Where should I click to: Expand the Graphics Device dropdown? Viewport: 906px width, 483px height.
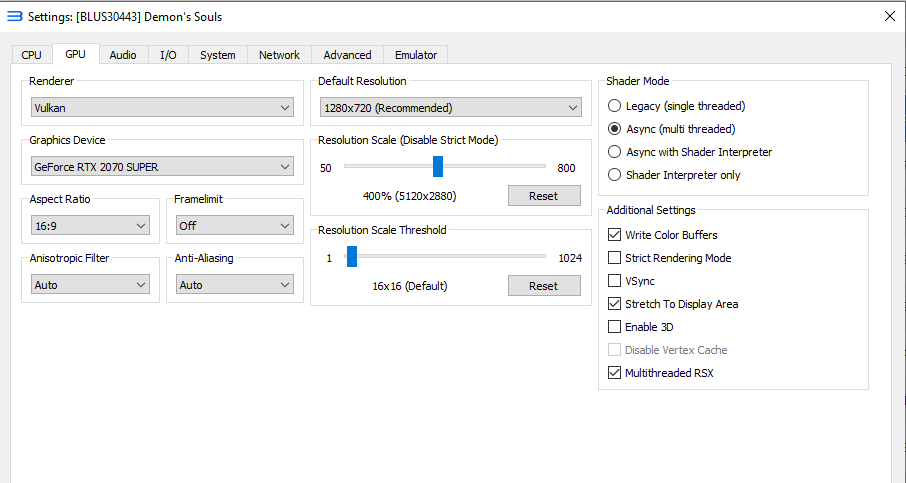click(162, 166)
